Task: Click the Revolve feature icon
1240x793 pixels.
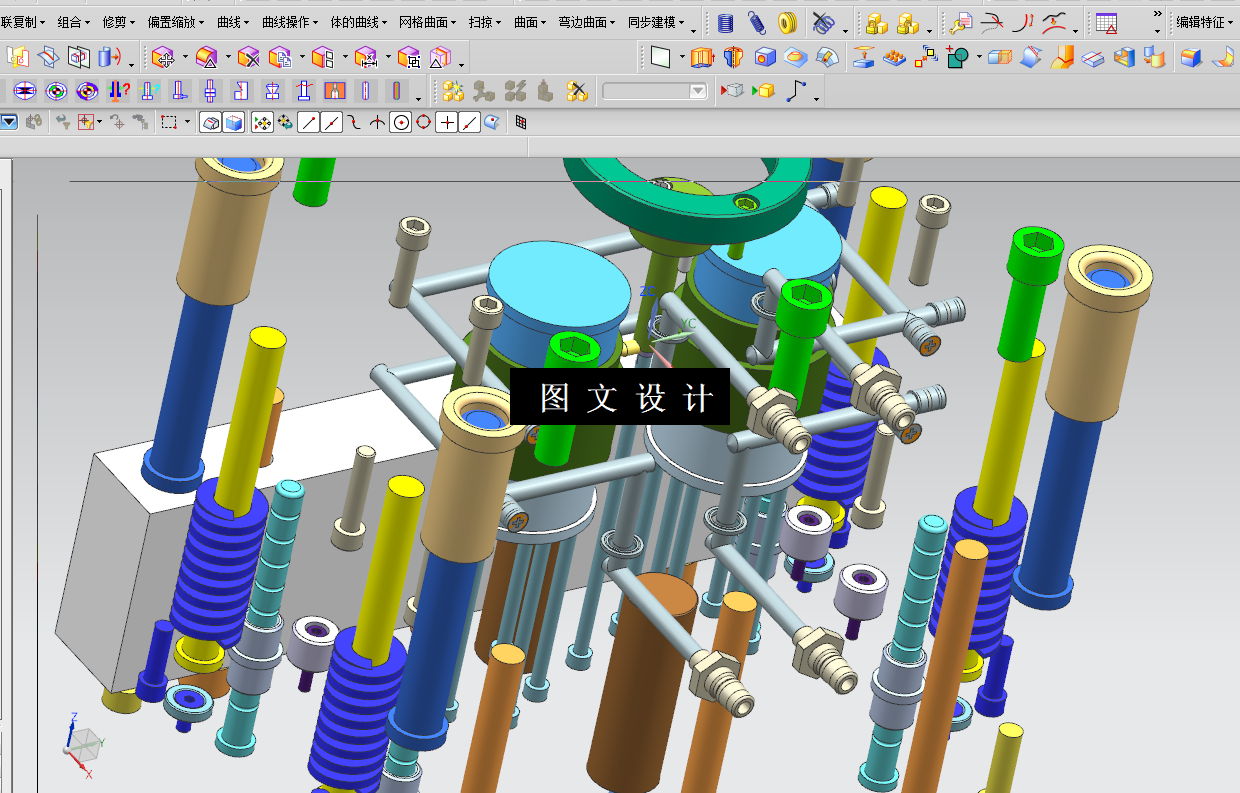Action: pyautogui.click(x=734, y=58)
